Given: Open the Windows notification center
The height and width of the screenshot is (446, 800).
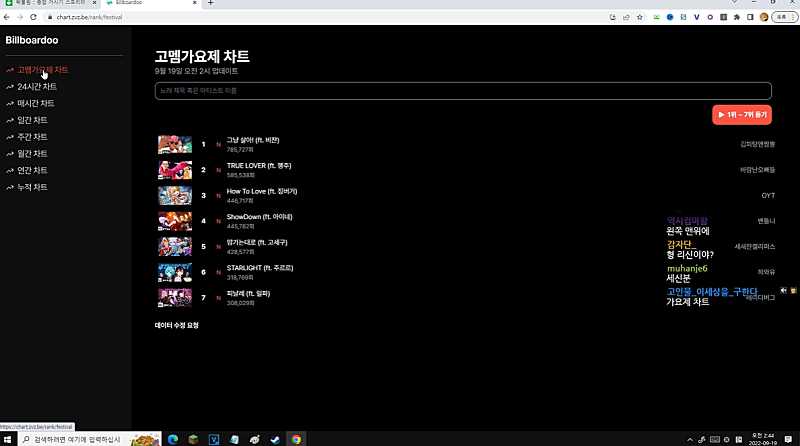Looking at the screenshot, I should 788,439.
